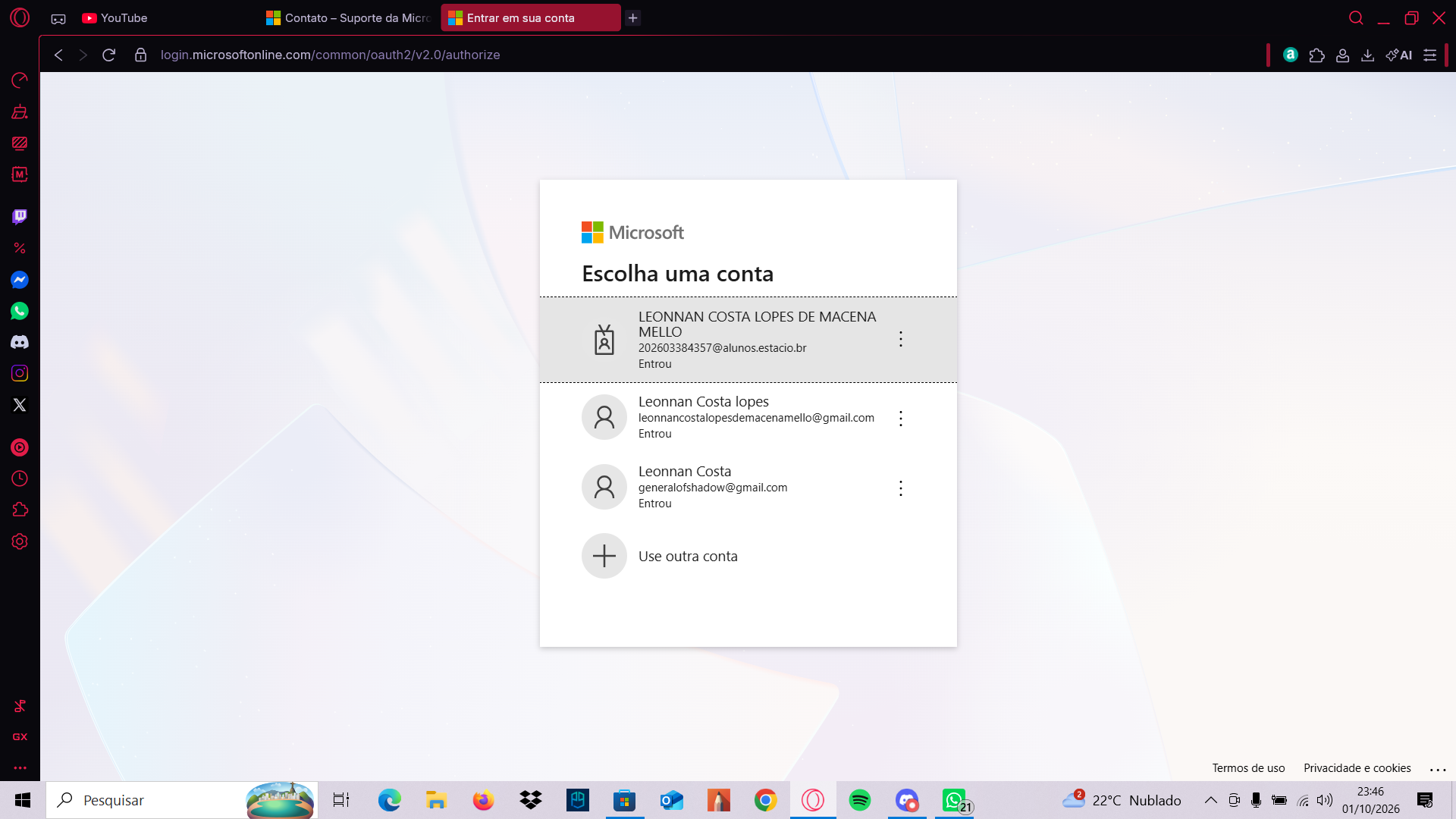The image size is (1456, 819).
Task: Open the GX Control speedometer icon
Action: coord(20,80)
